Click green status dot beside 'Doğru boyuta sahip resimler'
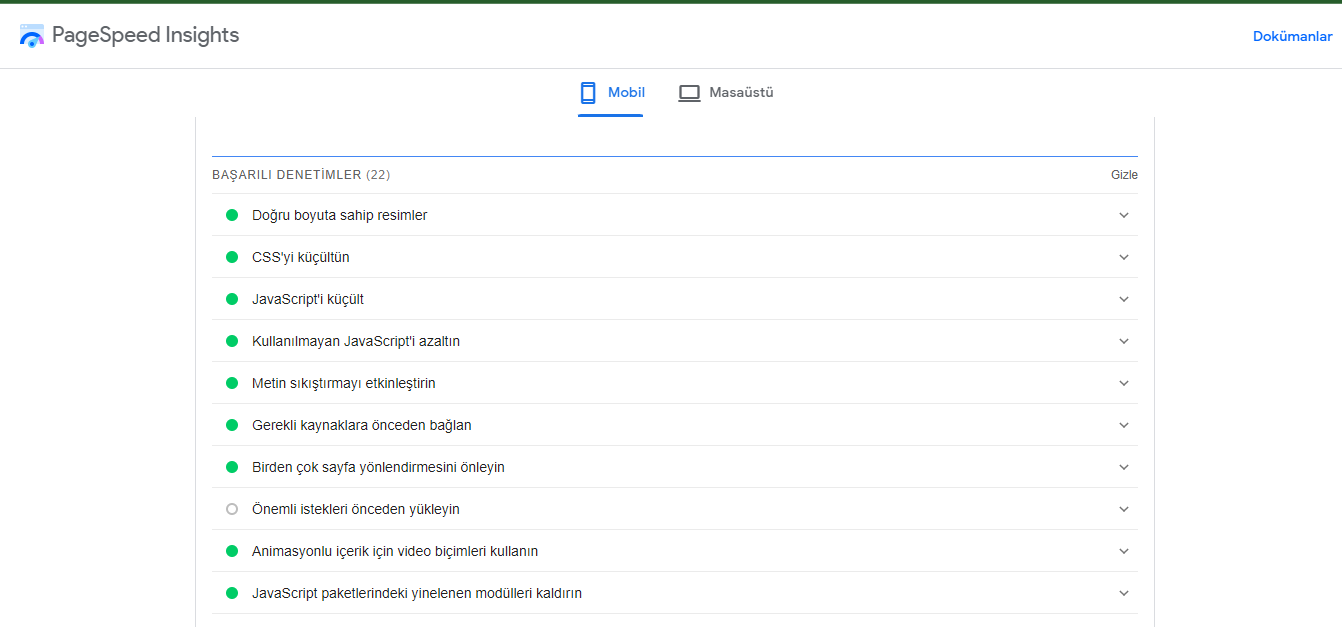The height and width of the screenshot is (627, 1342). pyautogui.click(x=232, y=215)
